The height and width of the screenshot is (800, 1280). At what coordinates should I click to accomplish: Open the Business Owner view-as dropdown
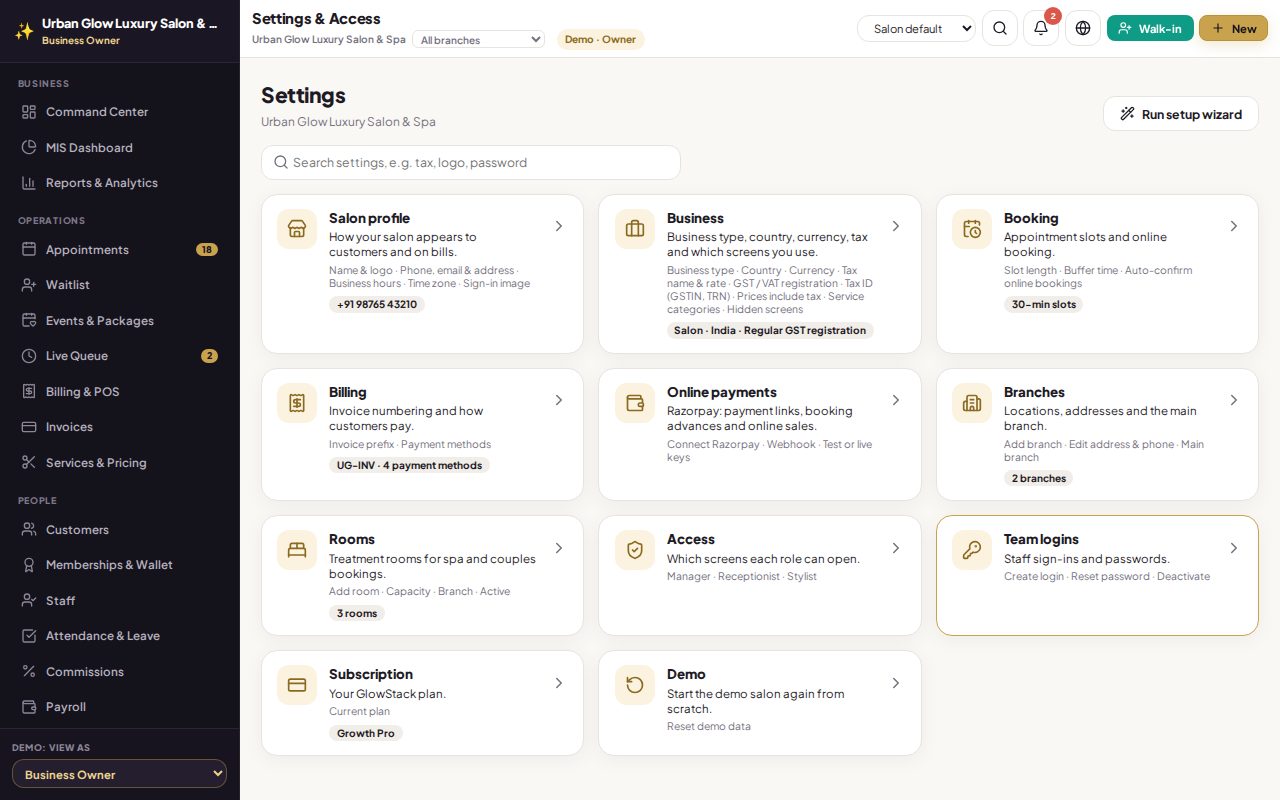pos(119,774)
